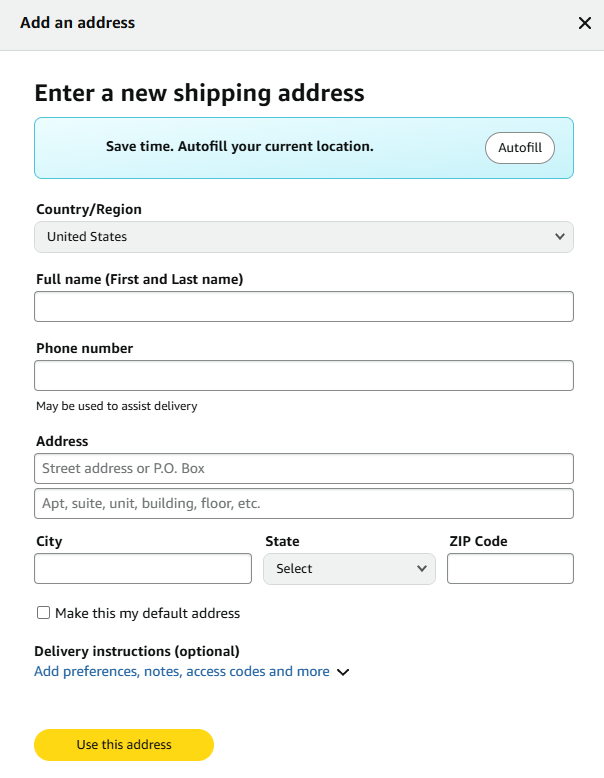This screenshot has height=778, width=604.
Task: Click into the Phone number field
Action: (x=303, y=375)
